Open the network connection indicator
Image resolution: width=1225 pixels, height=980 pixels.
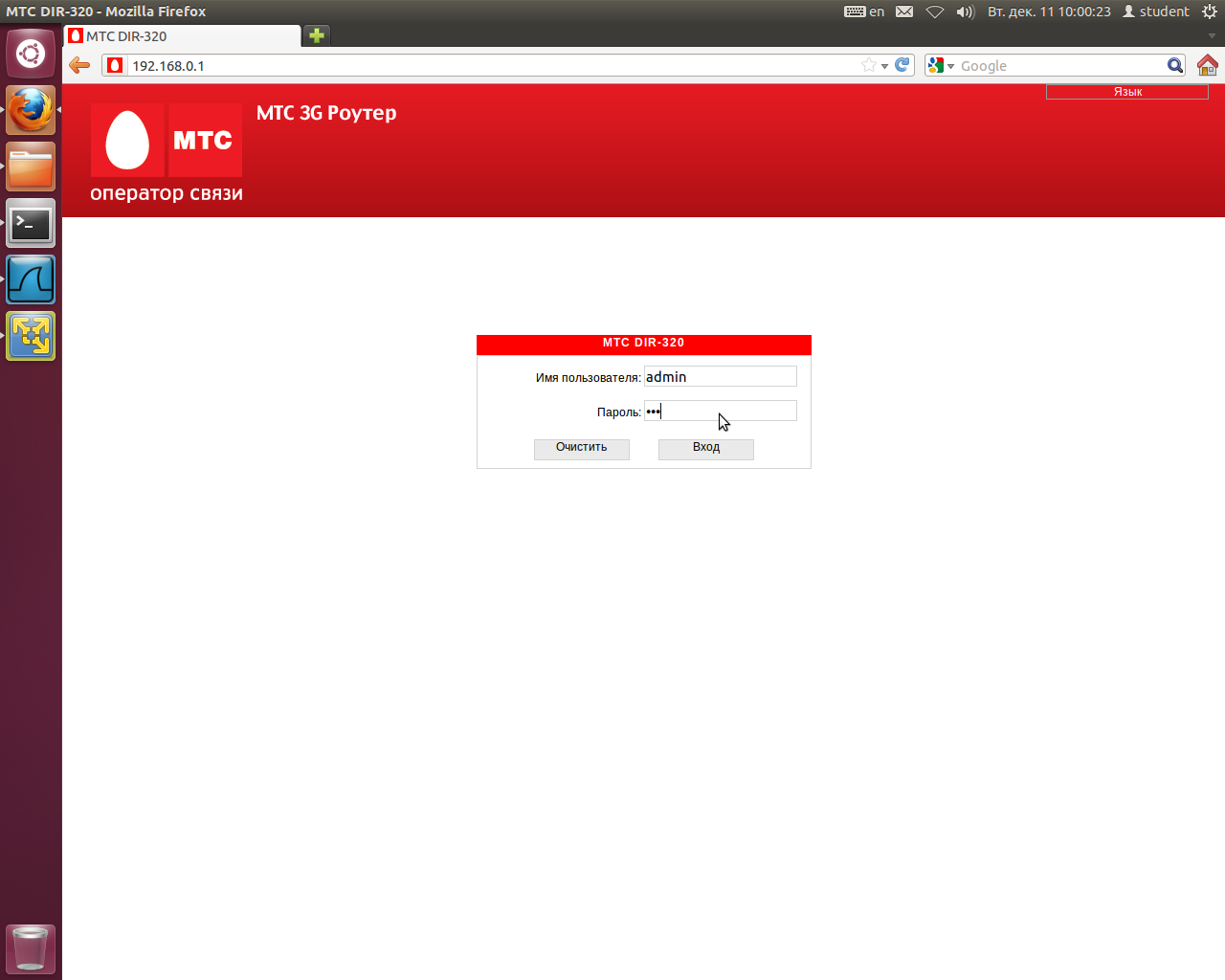pos(935,11)
